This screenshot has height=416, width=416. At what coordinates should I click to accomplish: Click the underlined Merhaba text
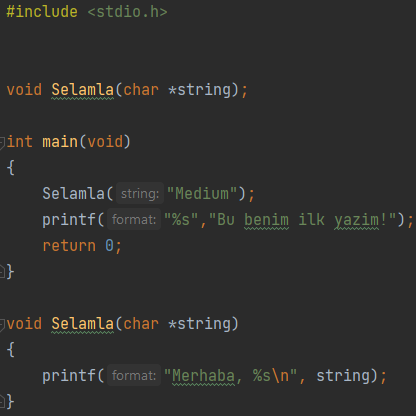tap(203, 376)
